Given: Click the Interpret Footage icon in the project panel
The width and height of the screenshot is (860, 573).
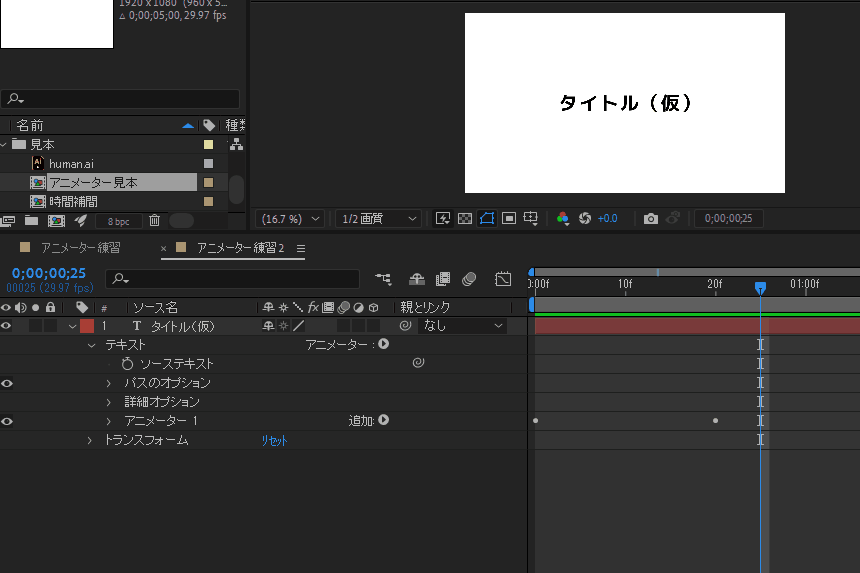Looking at the screenshot, I should coord(8,221).
